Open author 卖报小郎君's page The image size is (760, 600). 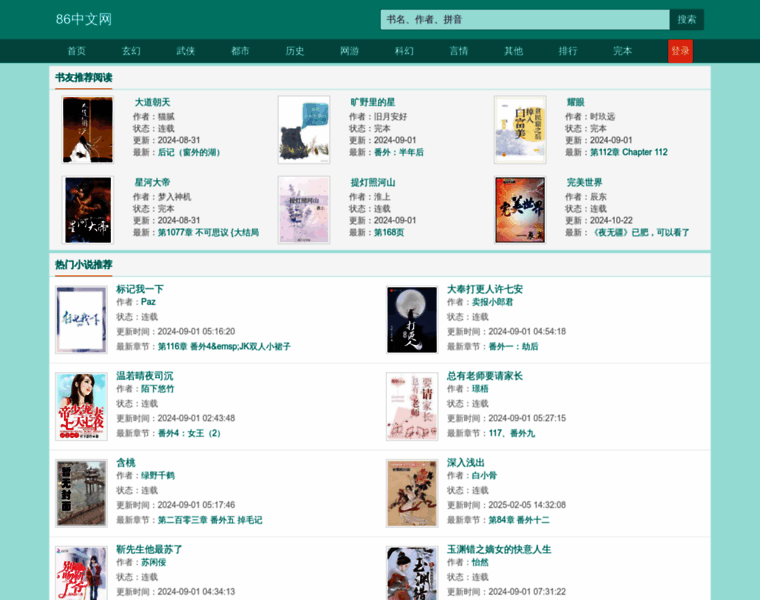coord(492,302)
